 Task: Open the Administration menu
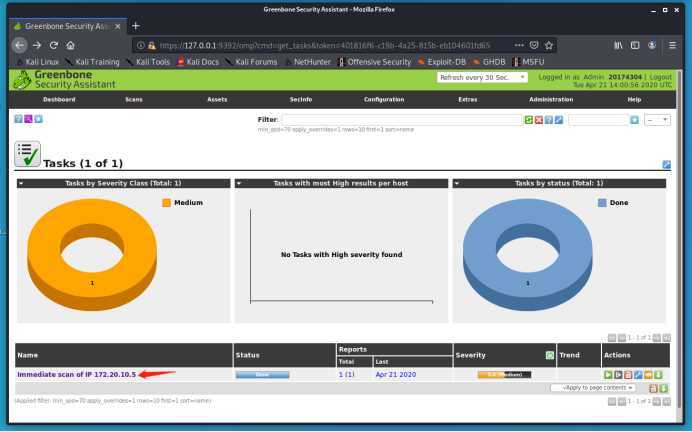pos(551,100)
